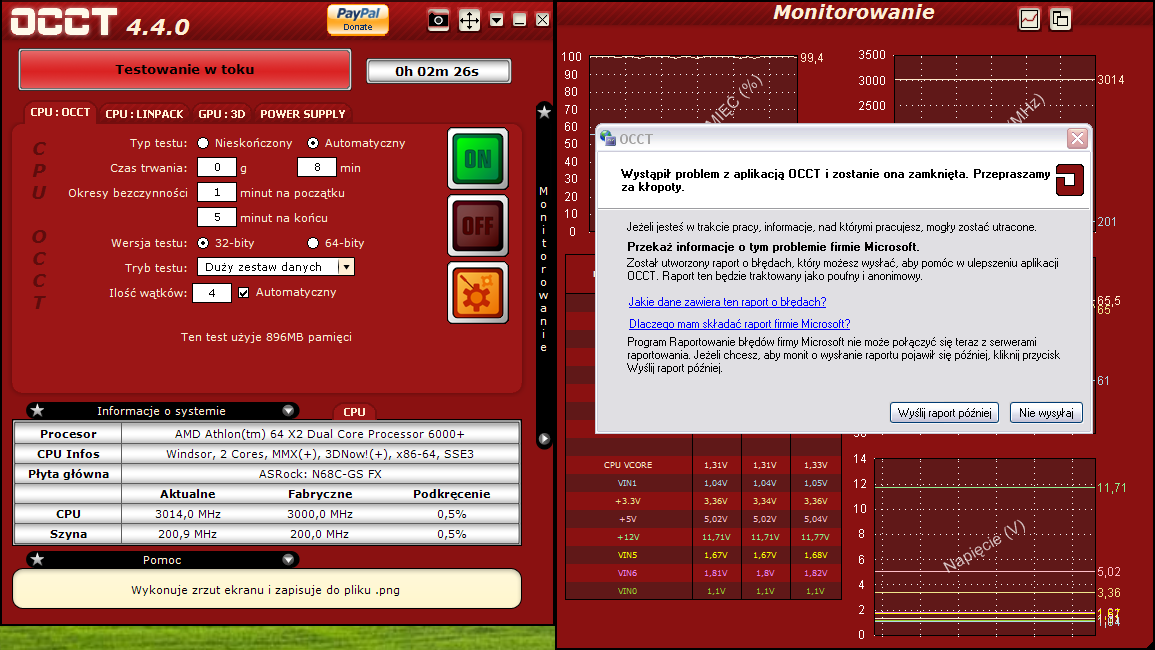Viewport: 1155px width, 650px height.
Task: Minimize the OCCT main window
Action: [519, 20]
